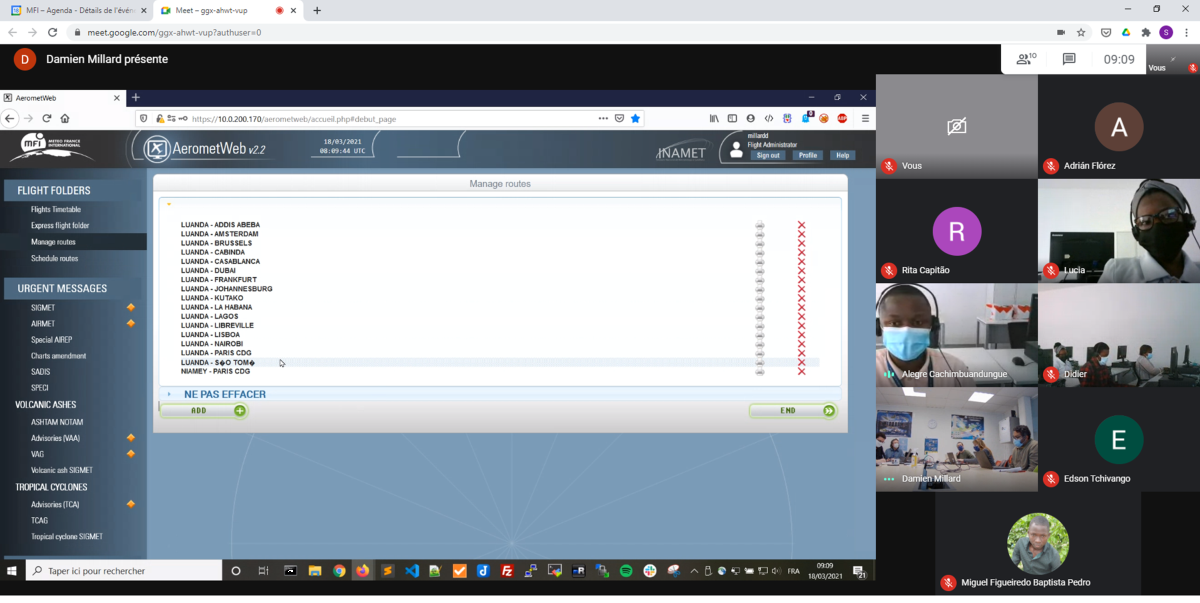The width and height of the screenshot is (1200, 603).
Task: Click the camera permission icon in address bar
Action: coord(1061,32)
